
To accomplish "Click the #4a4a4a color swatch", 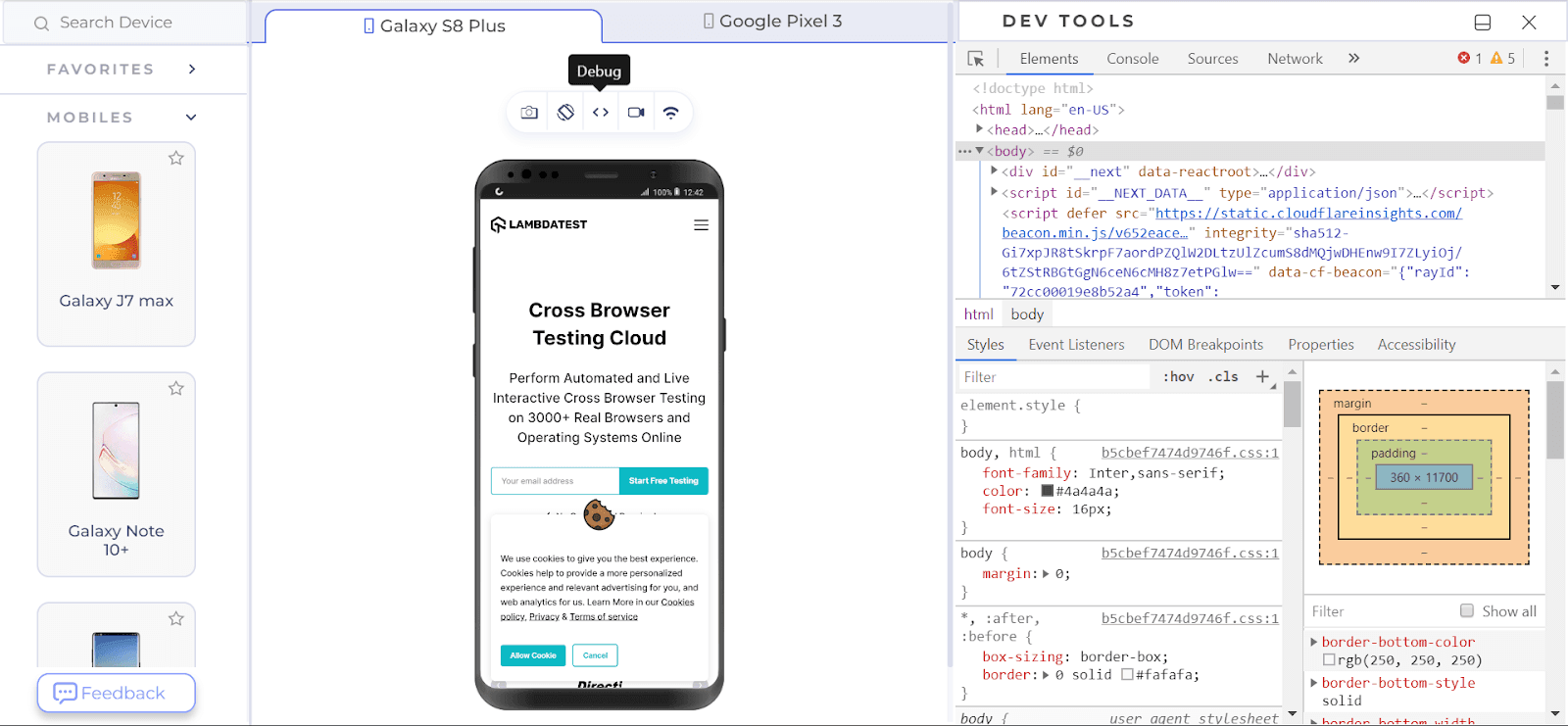I will (x=1047, y=491).
